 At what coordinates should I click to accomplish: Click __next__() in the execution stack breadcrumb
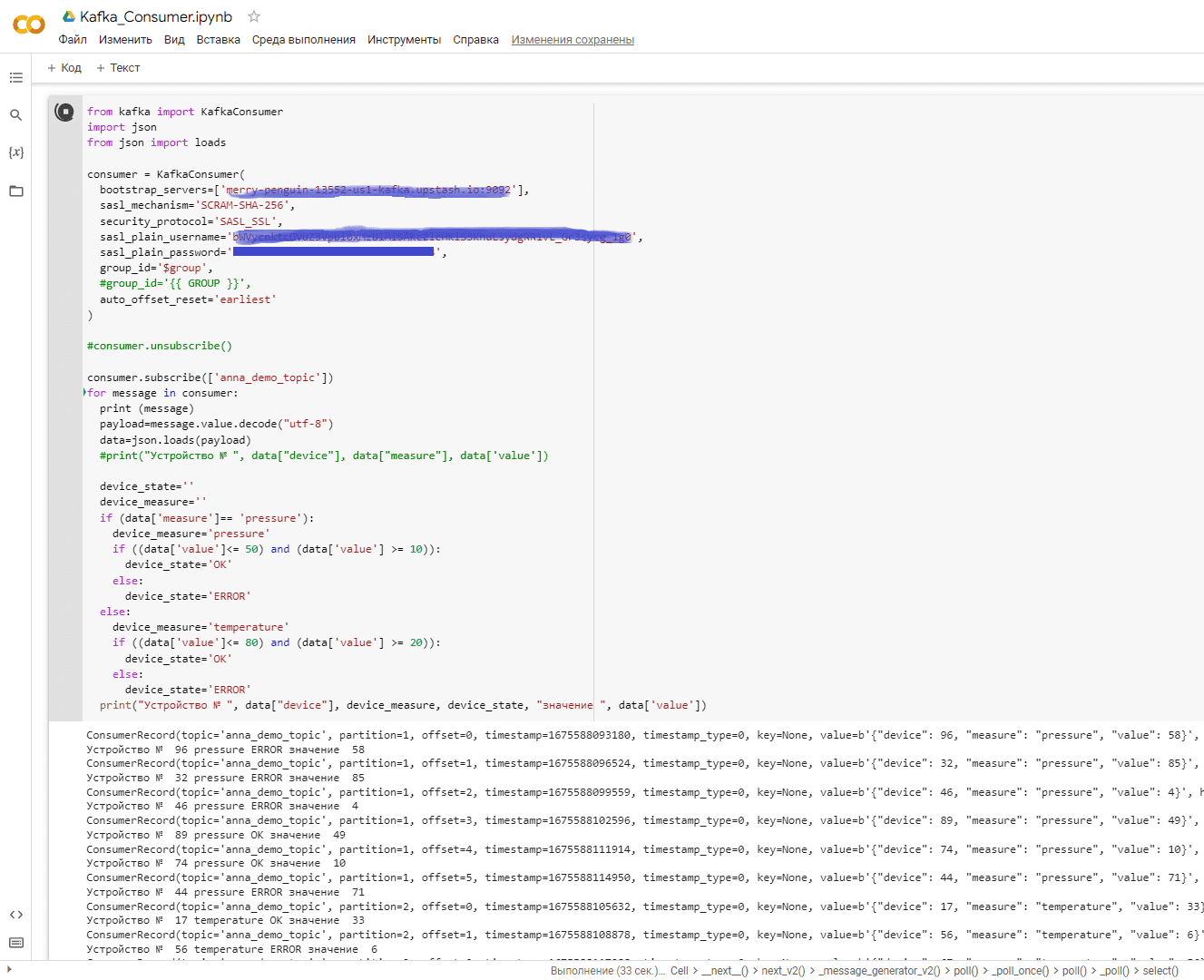[x=725, y=971]
